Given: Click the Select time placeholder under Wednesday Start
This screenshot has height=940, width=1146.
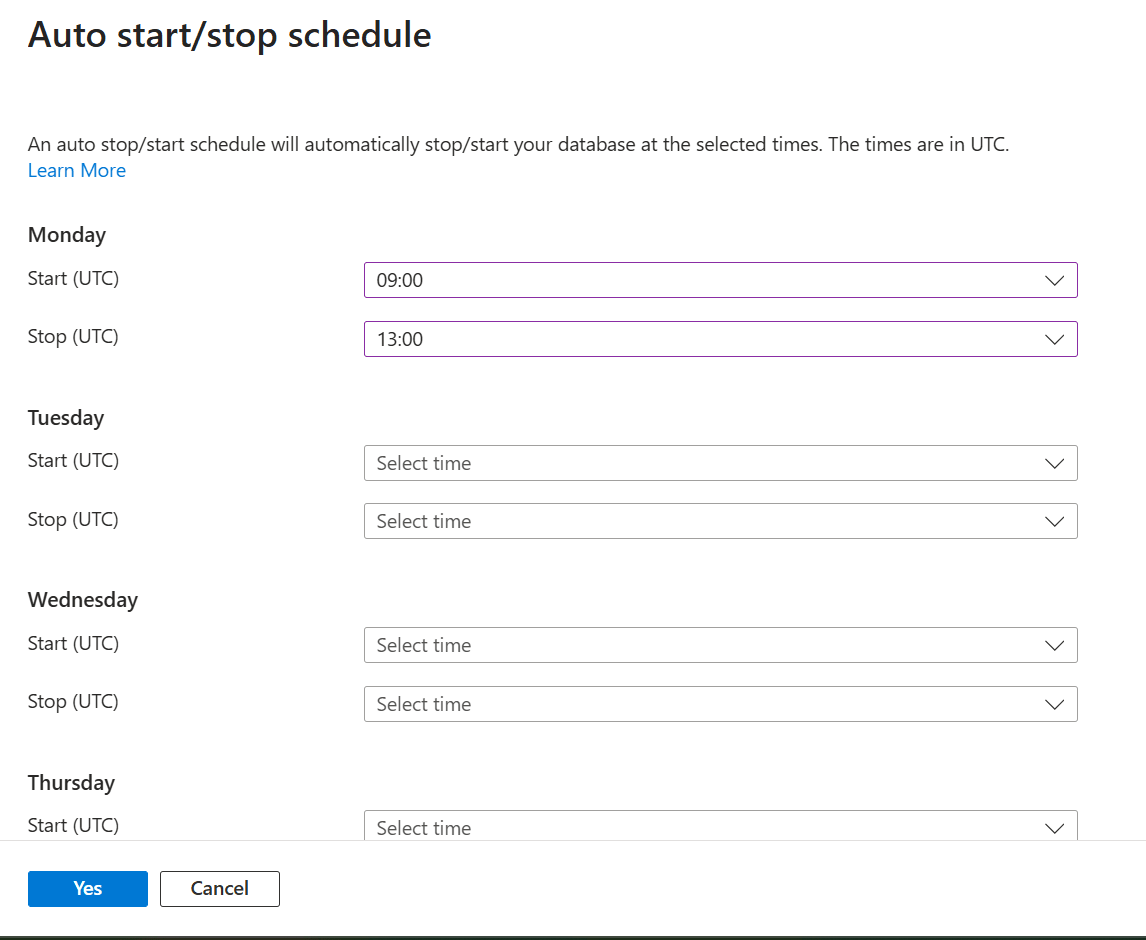Looking at the screenshot, I should 423,645.
